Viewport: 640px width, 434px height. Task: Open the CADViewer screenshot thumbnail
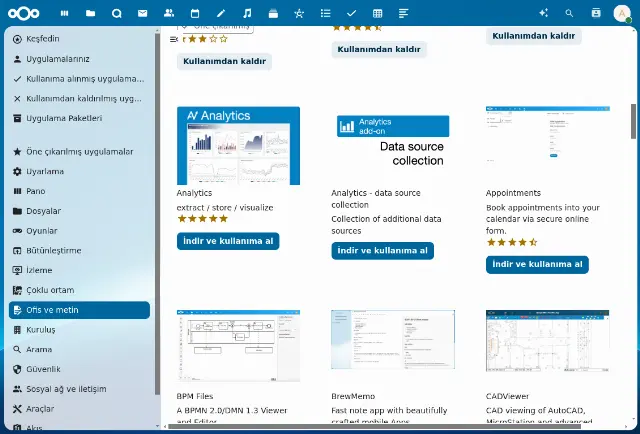(x=548, y=341)
